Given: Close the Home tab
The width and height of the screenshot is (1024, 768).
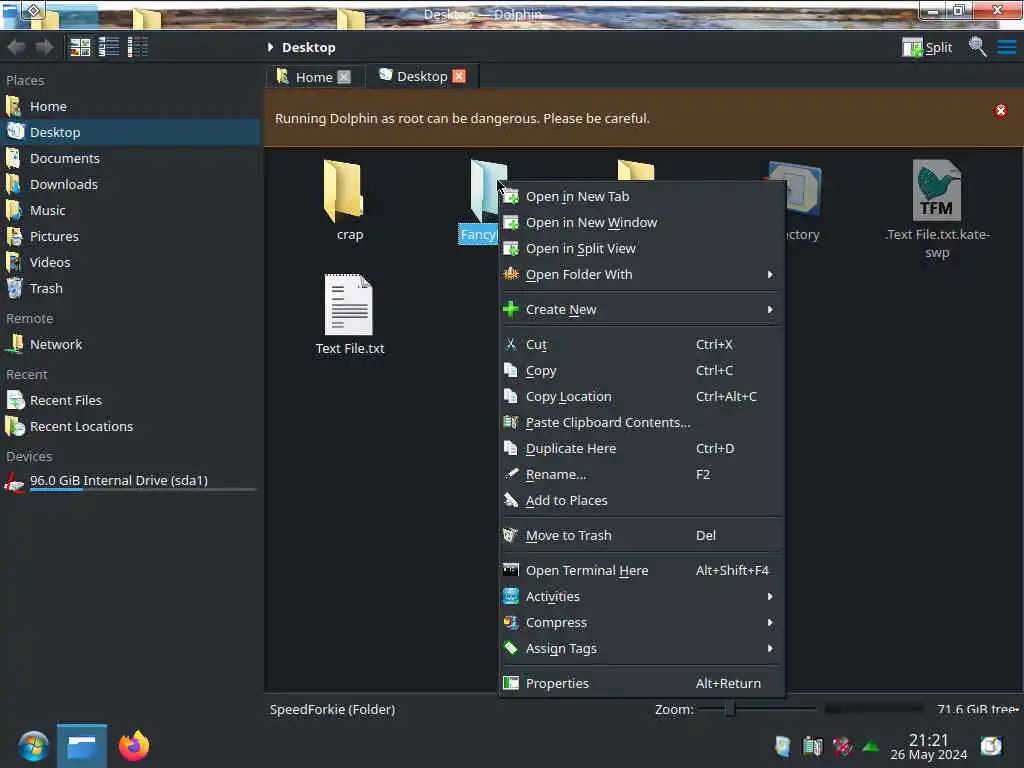Looking at the screenshot, I should click(344, 77).
